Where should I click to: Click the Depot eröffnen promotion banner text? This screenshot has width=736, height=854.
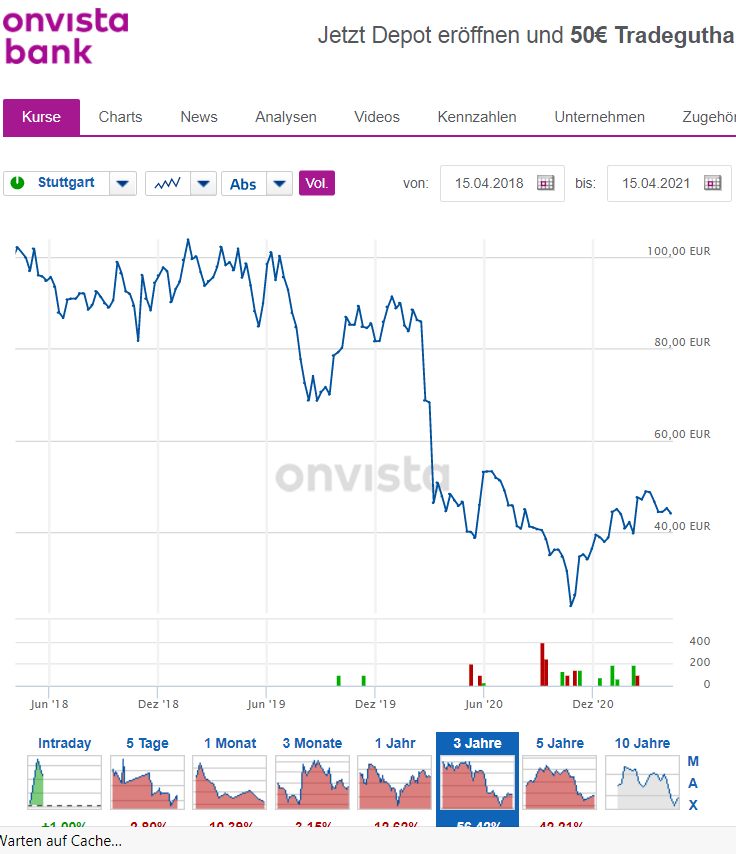pos(526,36)
